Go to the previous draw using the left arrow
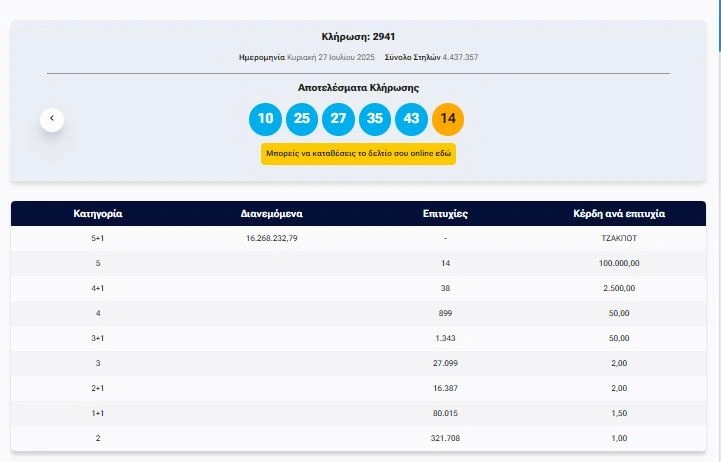 click(53, 119)
